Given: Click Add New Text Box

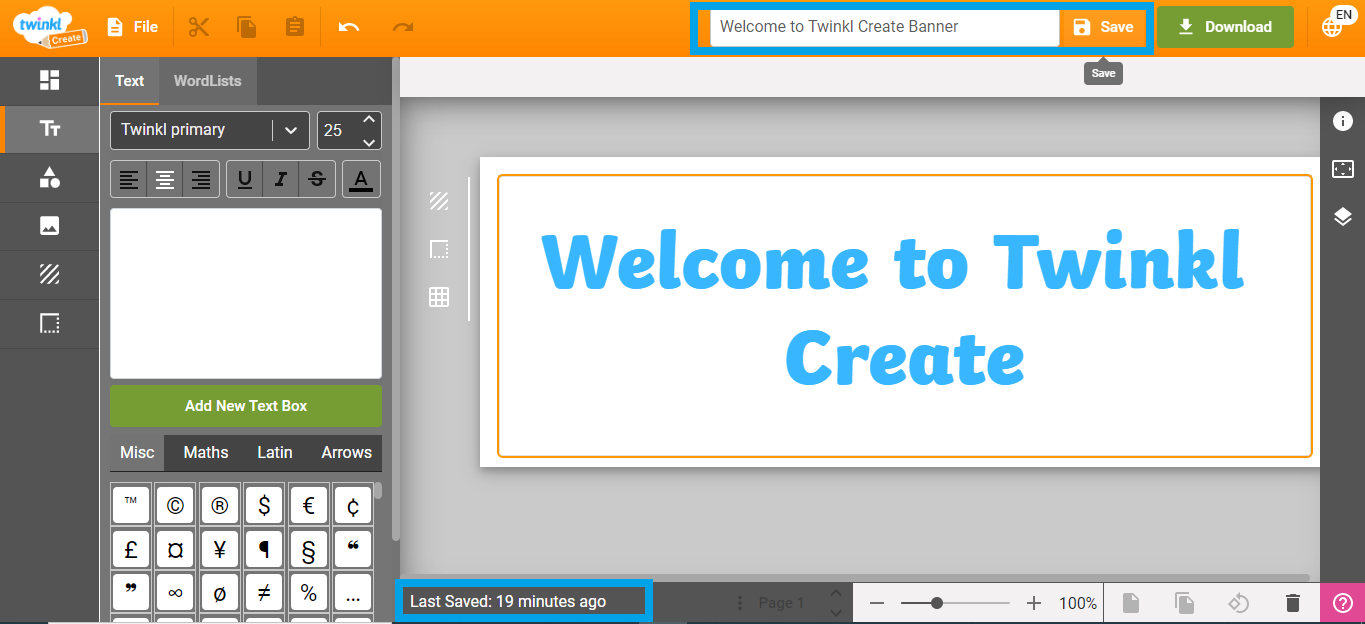Looking at the screenshot, I should (246, 406).
